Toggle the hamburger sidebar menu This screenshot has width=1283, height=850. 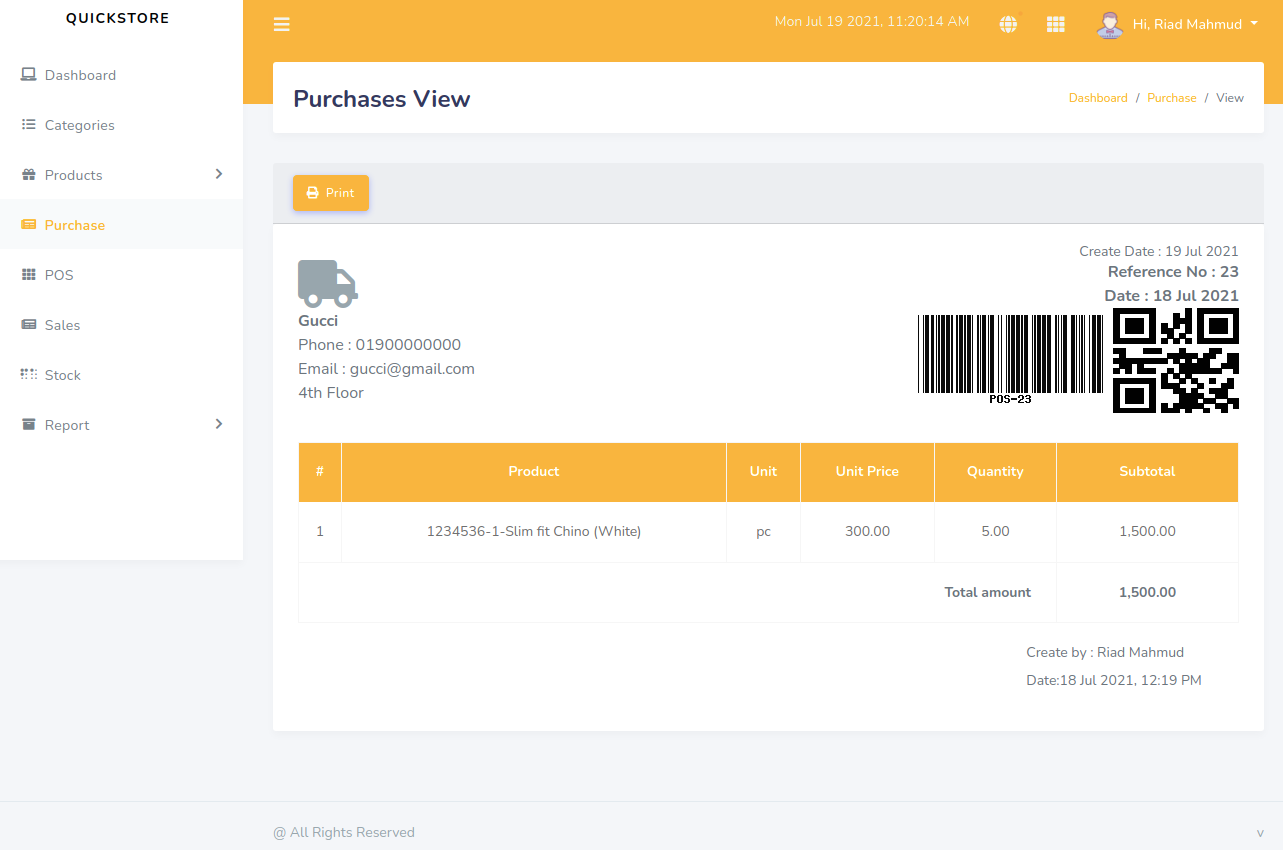tap(282, 24)
